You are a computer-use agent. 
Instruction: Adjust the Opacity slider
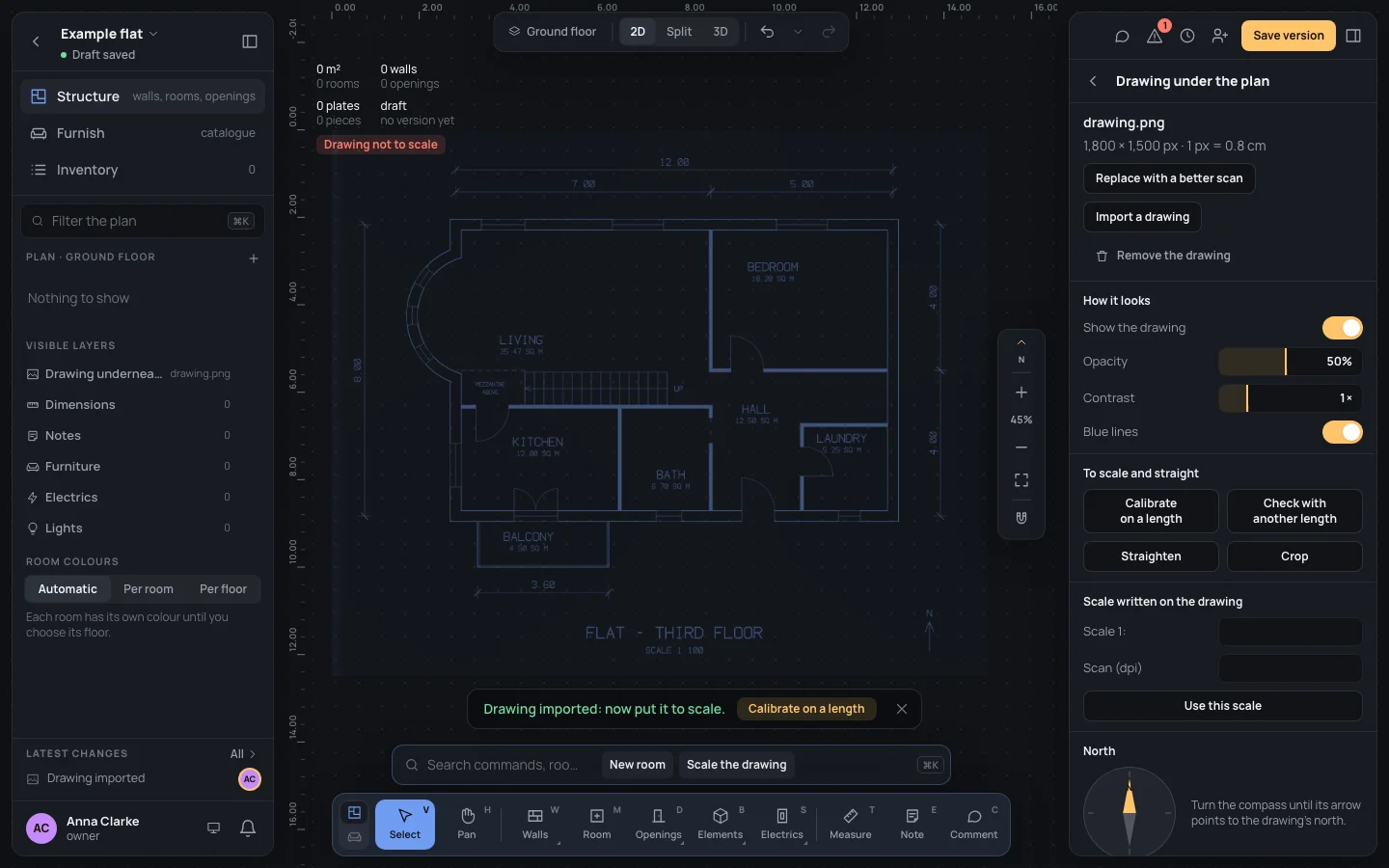[1291, 362]
